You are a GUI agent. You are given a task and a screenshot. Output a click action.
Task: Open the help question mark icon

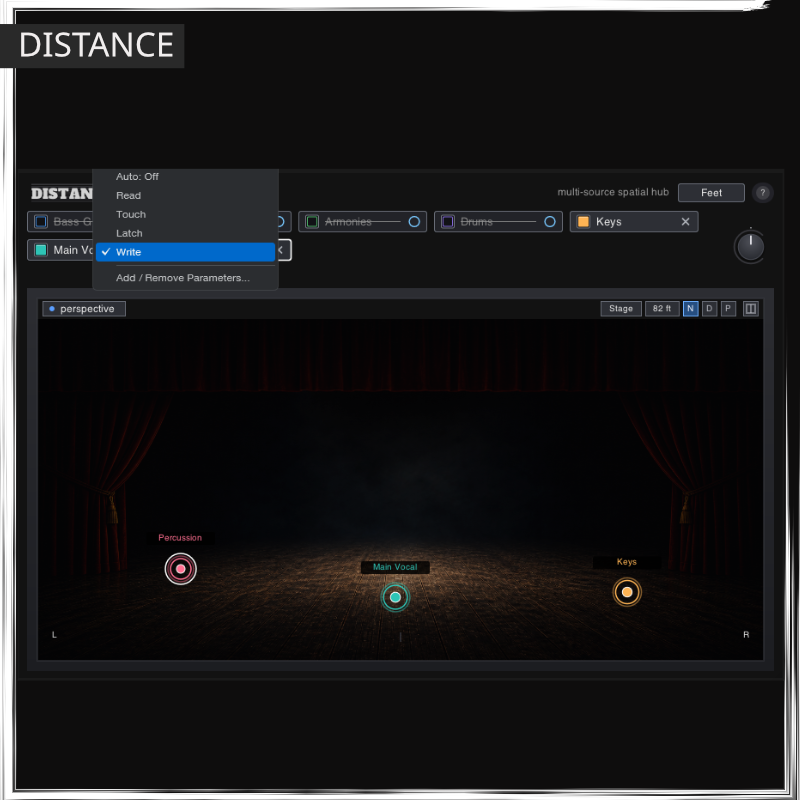[762, 193]
